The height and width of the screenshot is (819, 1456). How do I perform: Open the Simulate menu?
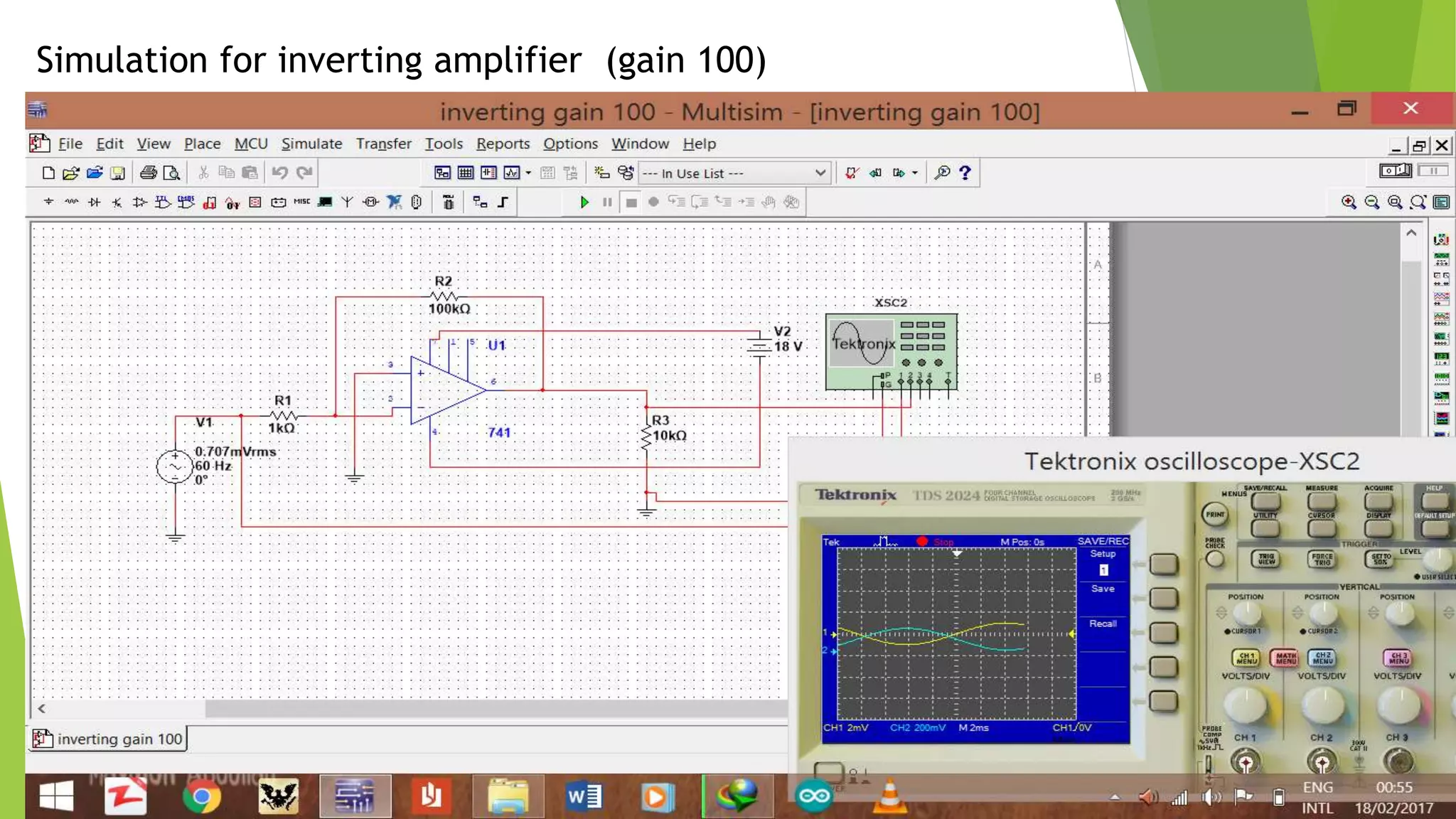pos(311,144)
